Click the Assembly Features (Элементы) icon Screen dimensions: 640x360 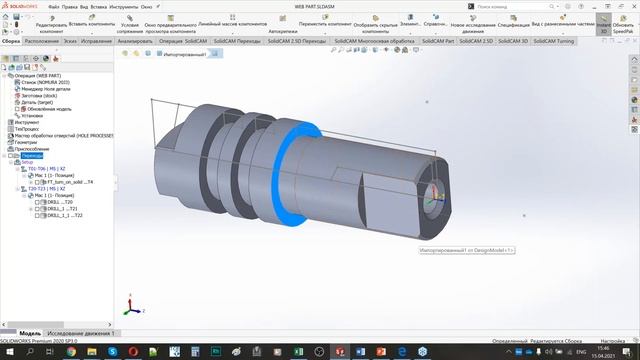[x=410, y=17]
